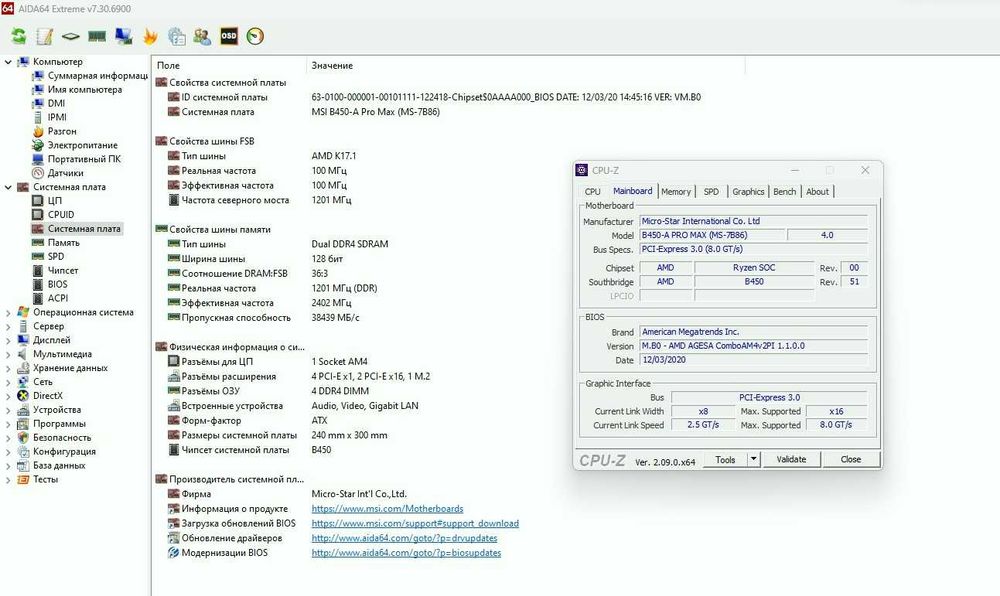
Task: Expand the Устройства tree node
Action: (x=8, y=410)
